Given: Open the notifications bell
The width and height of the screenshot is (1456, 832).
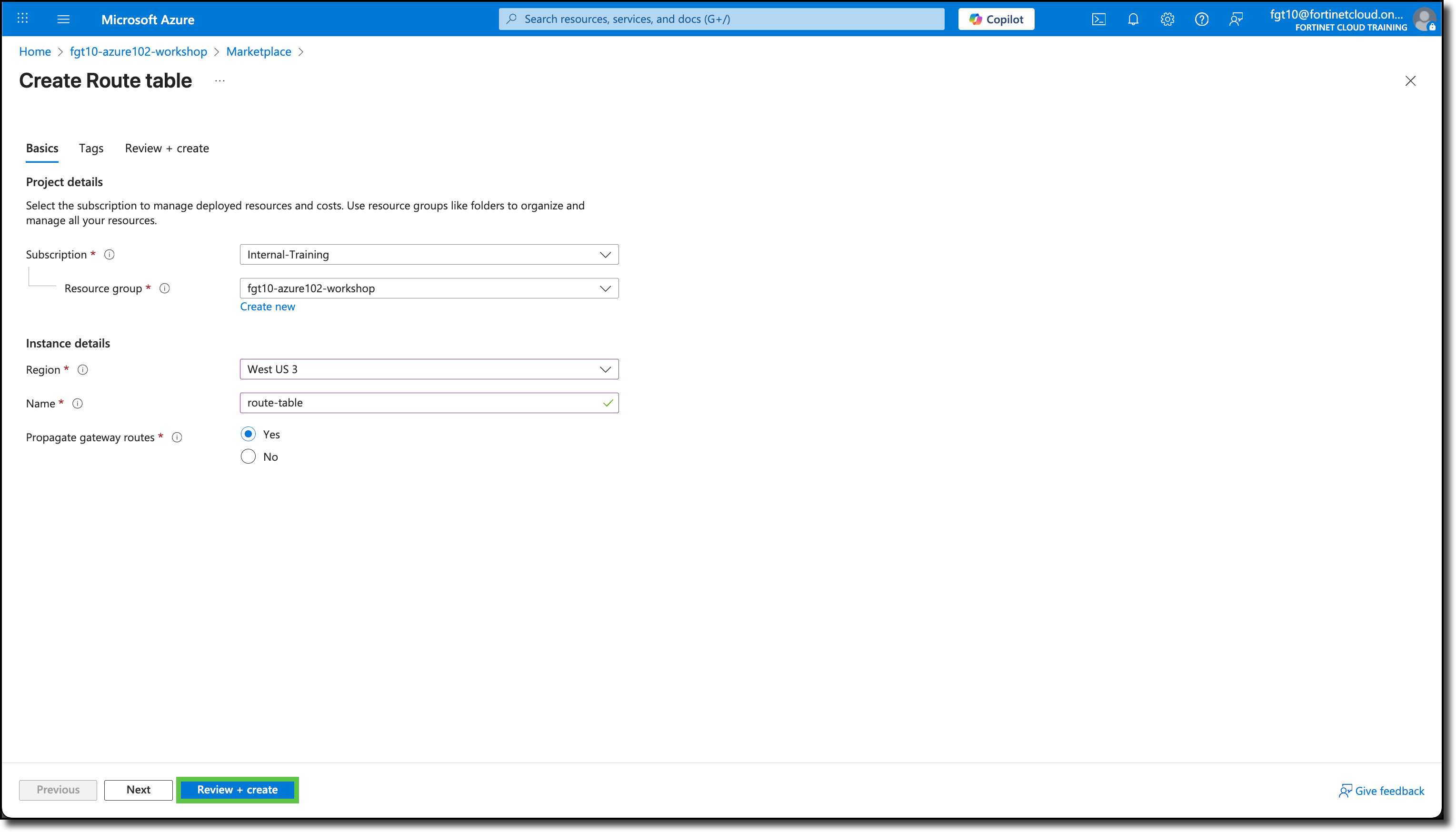Looking at the screenshot, I should tap(1133, 19).
